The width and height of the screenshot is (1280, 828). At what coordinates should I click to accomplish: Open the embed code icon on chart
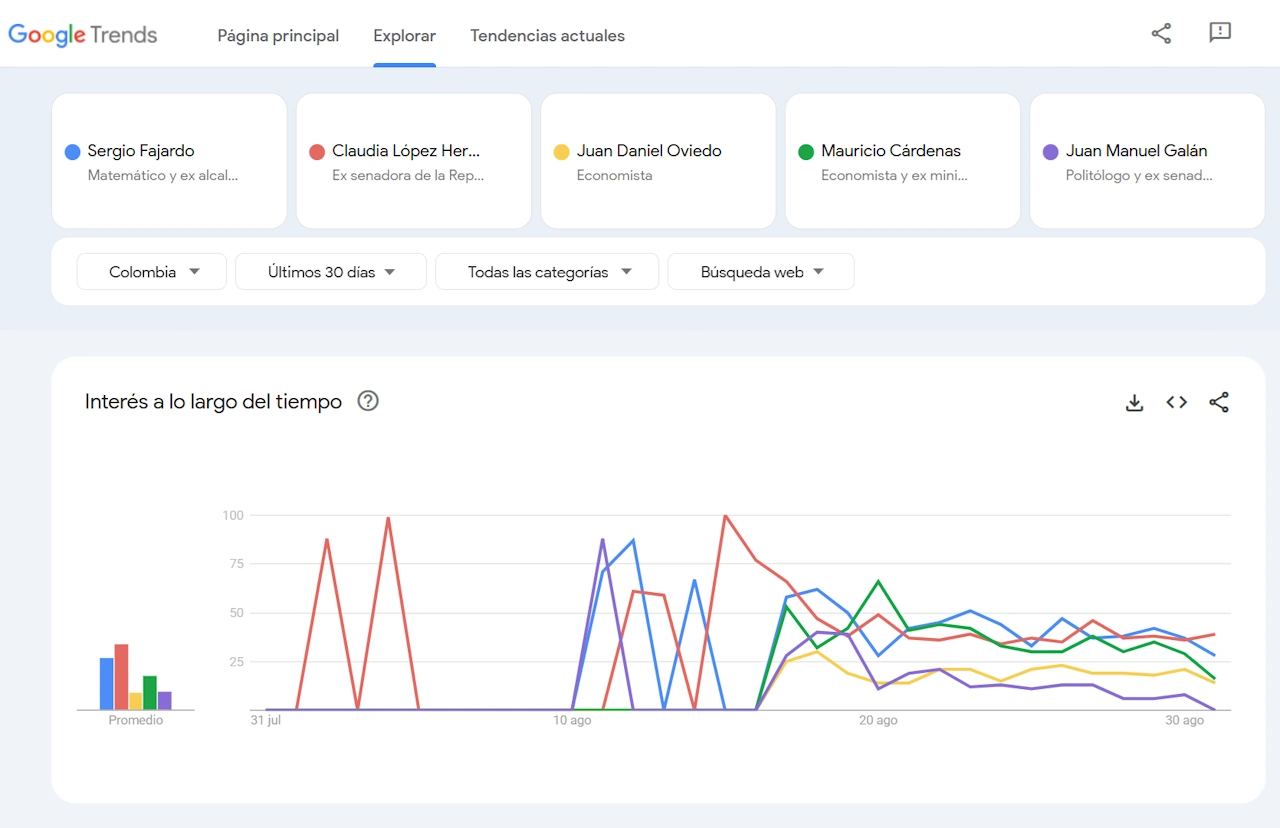pos(1176,402)
